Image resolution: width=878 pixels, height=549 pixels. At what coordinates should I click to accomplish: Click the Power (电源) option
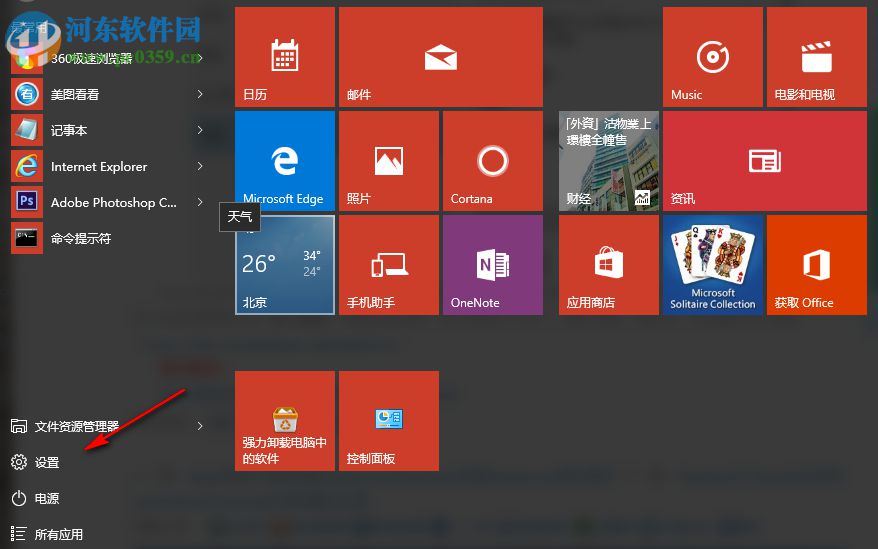(47, 498)
